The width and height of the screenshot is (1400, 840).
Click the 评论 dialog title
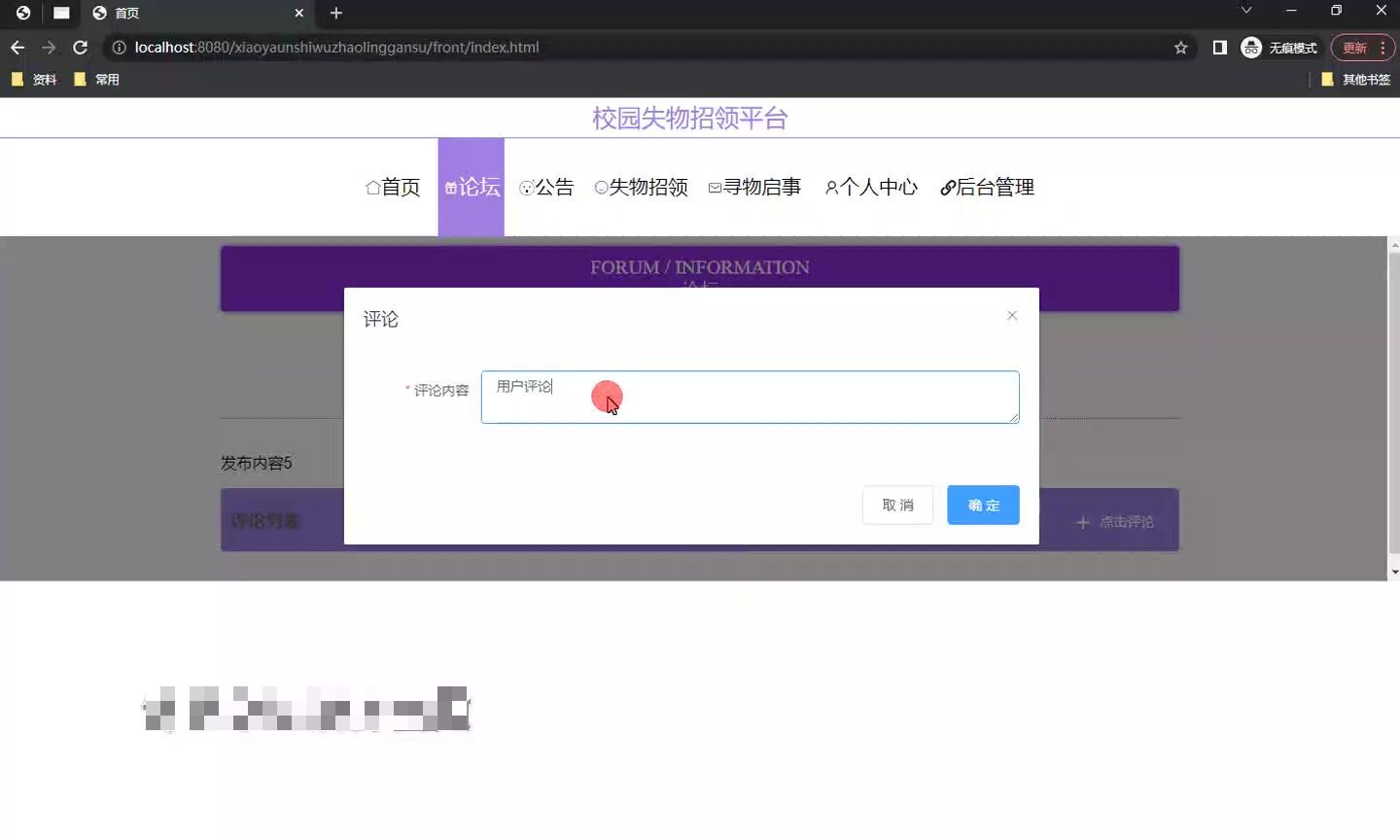point(381,319)
